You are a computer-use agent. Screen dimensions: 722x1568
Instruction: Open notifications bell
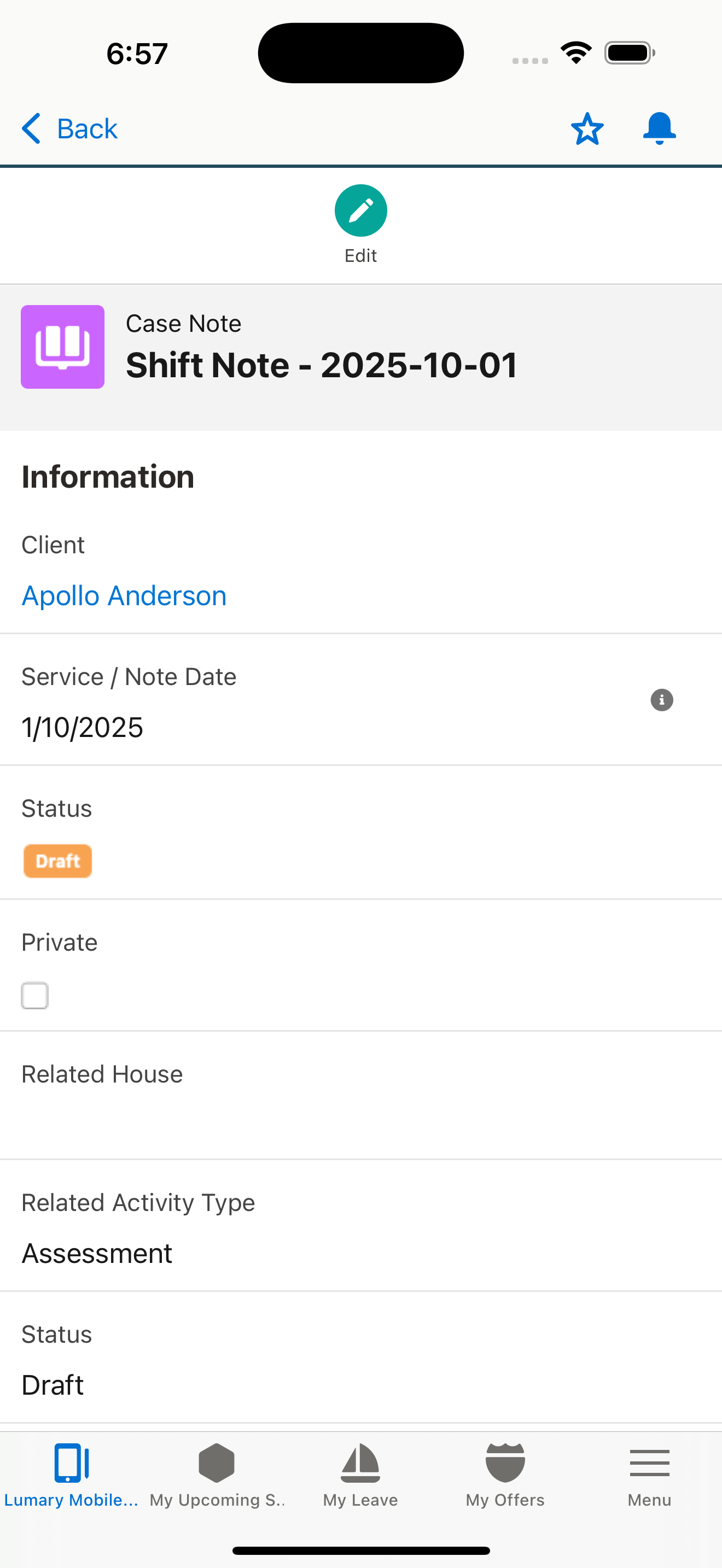pyautogui.click(x=659, y=128)
